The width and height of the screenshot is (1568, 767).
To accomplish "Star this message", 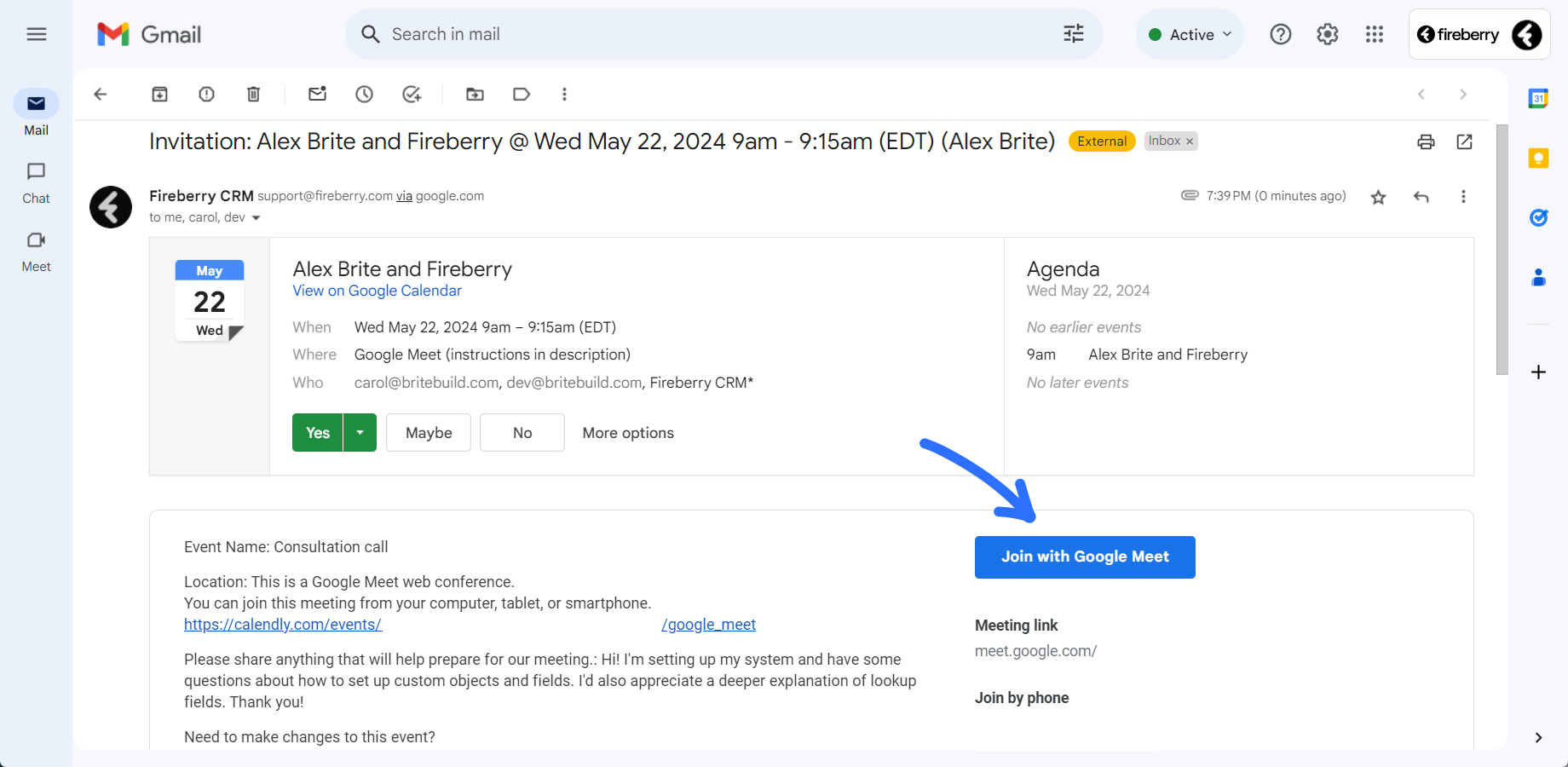I will pos(1378,197).
